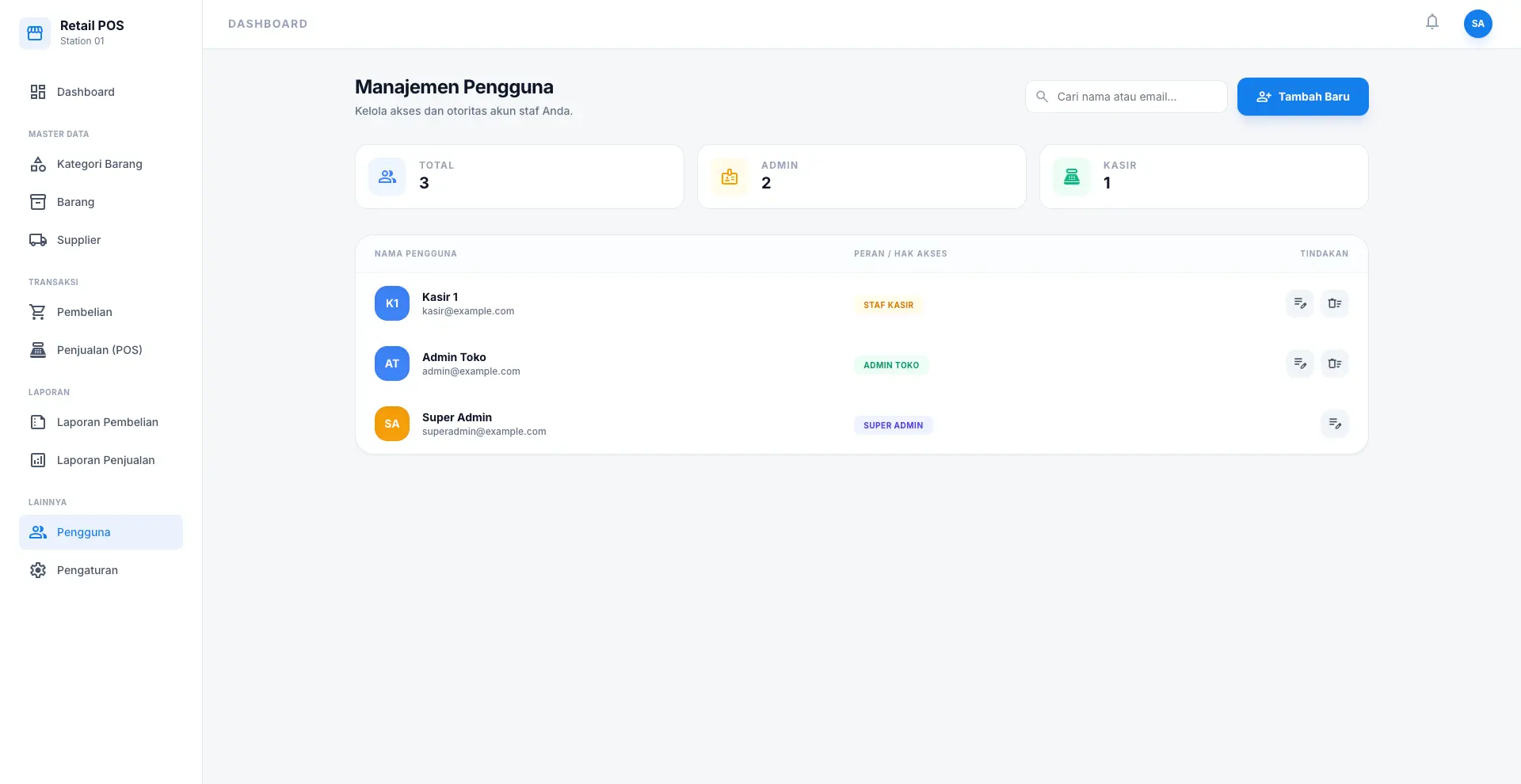The height and width of the screenshot is (784, 1521).
Task: Delete the Kasir 1 user
Action: pos(1334,303)
